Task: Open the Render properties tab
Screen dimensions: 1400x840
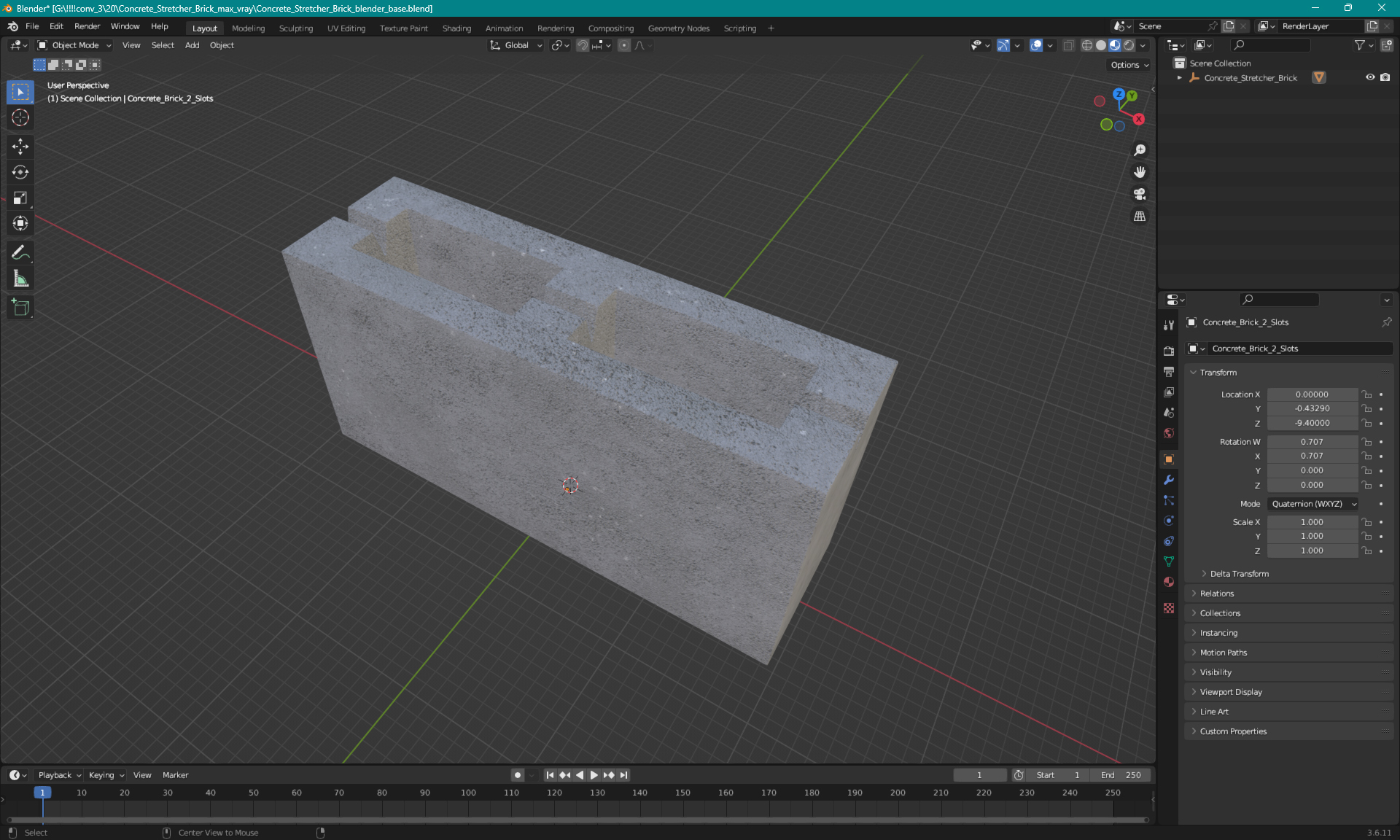Action: tap(1169, 351)
